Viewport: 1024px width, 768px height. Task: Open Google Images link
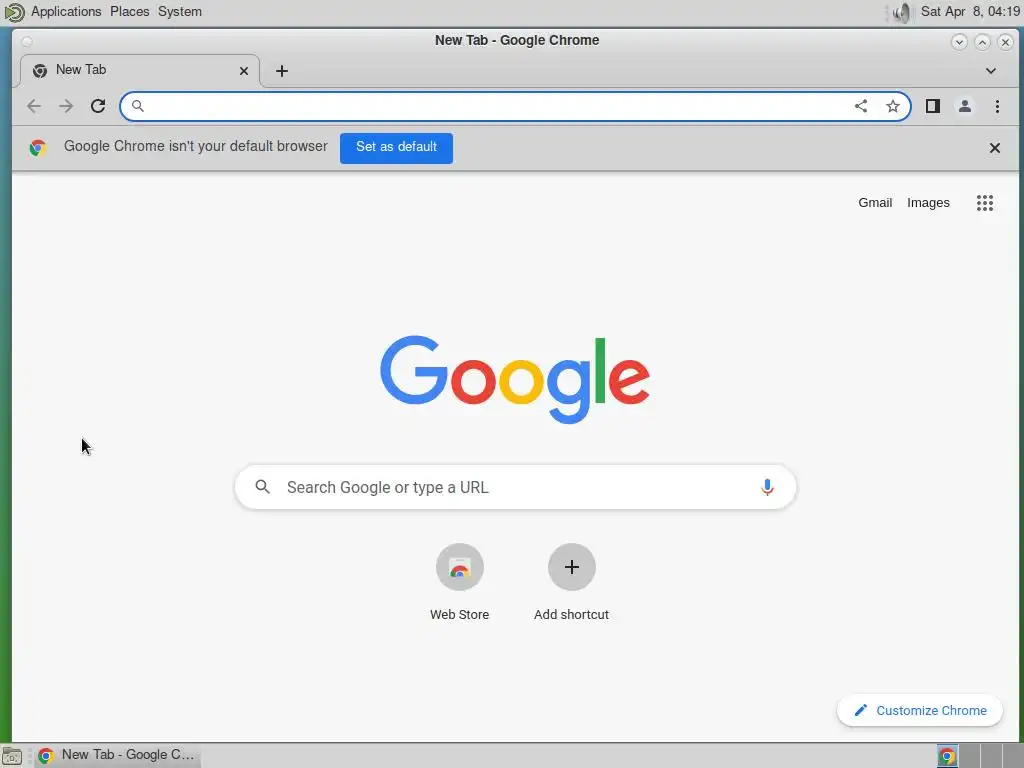pos(928,203)
